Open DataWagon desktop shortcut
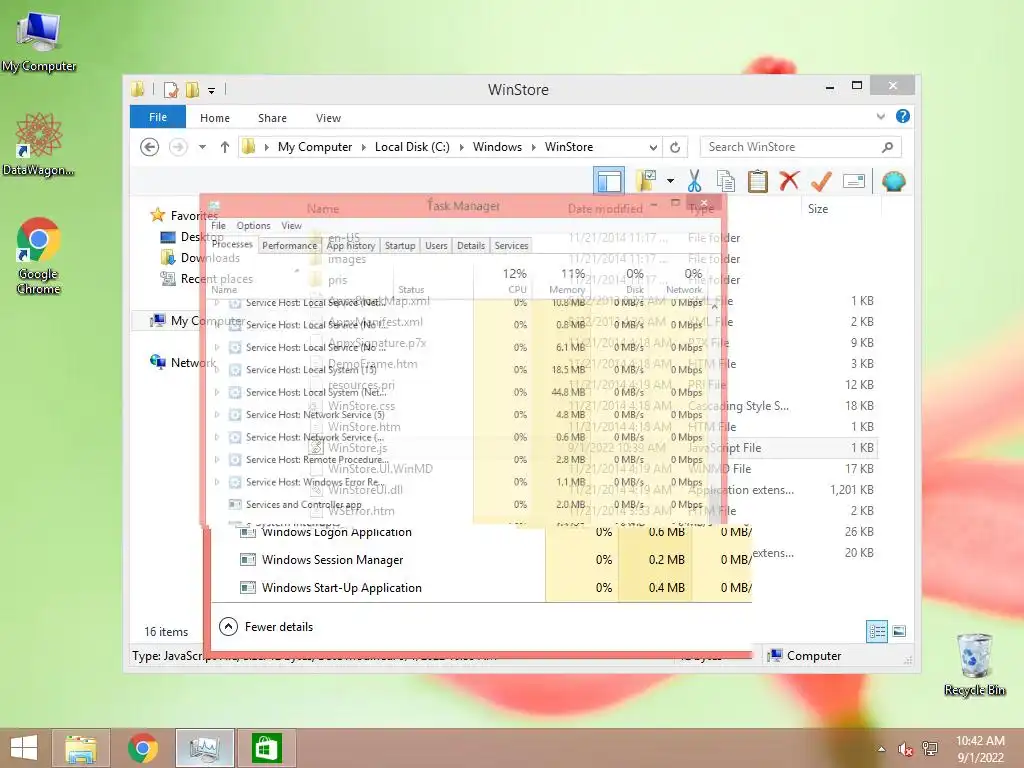This screenshot has width=1024, height=768. [x=39, y=145]
